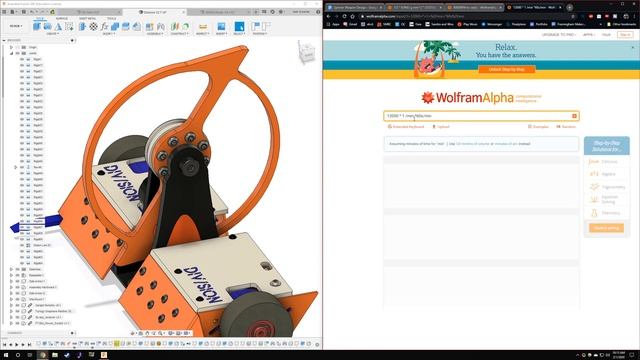This screenshot has height=360, width=640.
Task: Click the Examples link
Action: 538,127
